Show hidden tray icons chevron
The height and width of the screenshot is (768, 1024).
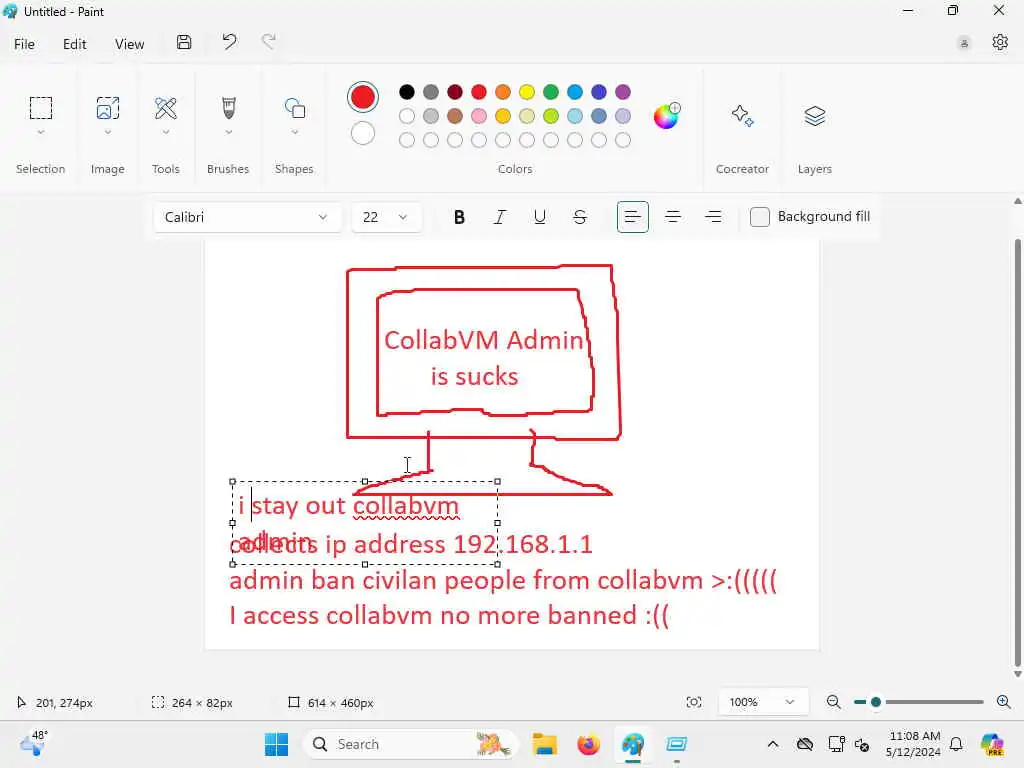point(773,744)
